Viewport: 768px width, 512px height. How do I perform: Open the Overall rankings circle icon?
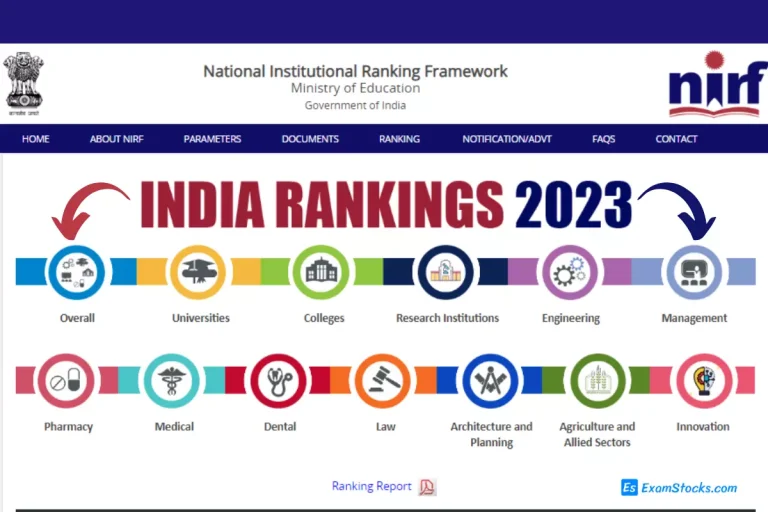click(76, 272)
